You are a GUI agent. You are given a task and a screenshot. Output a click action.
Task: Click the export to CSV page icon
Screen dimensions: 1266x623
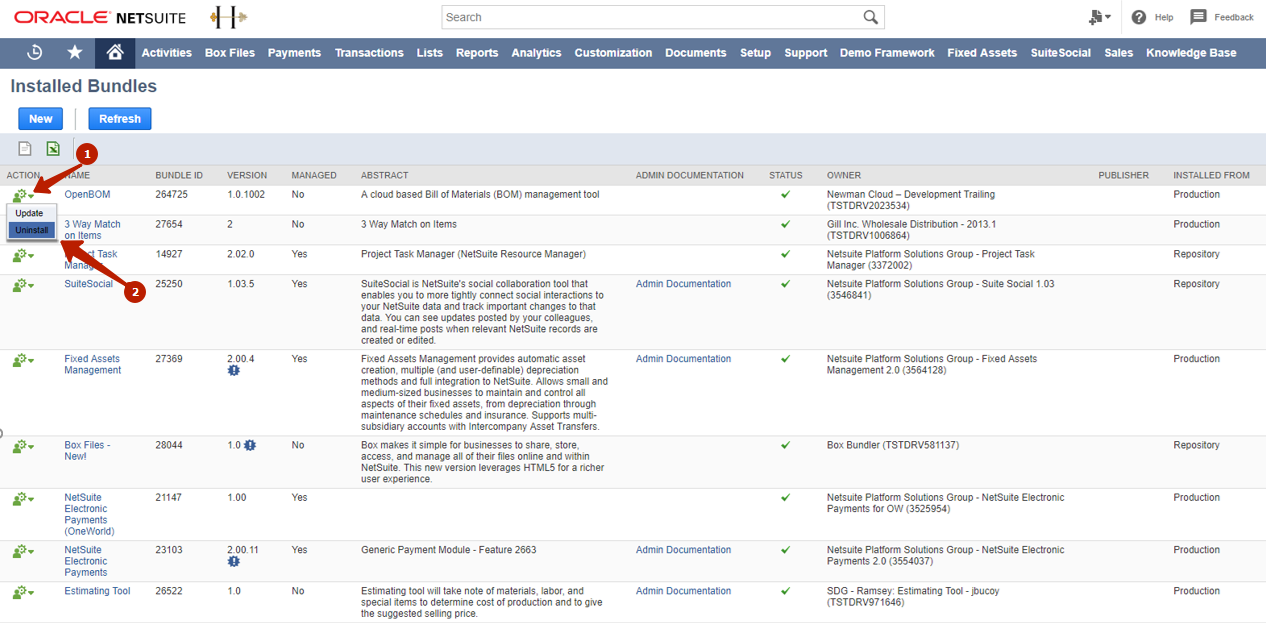coord(26,149)
